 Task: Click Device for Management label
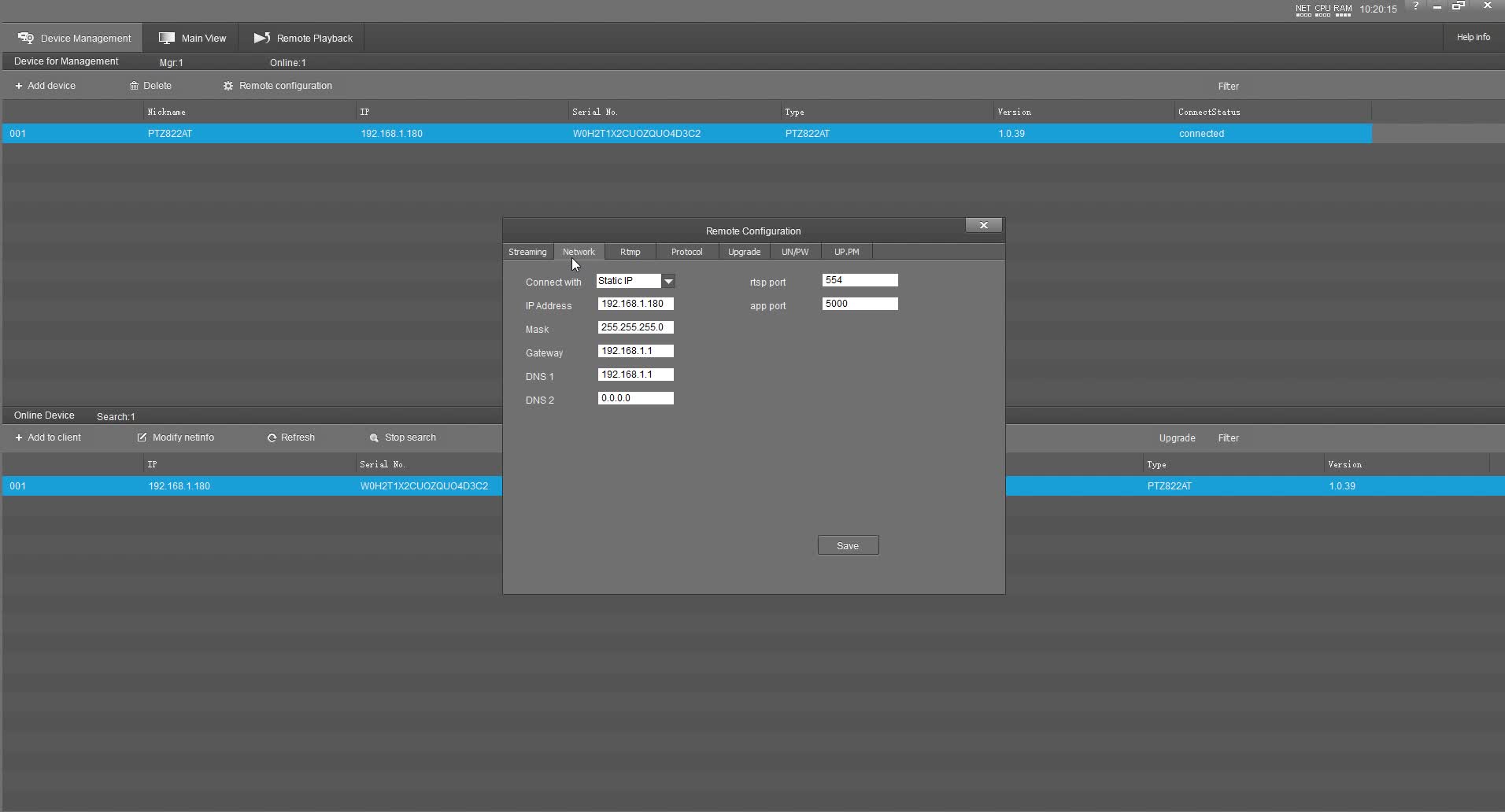pos(66,61)
